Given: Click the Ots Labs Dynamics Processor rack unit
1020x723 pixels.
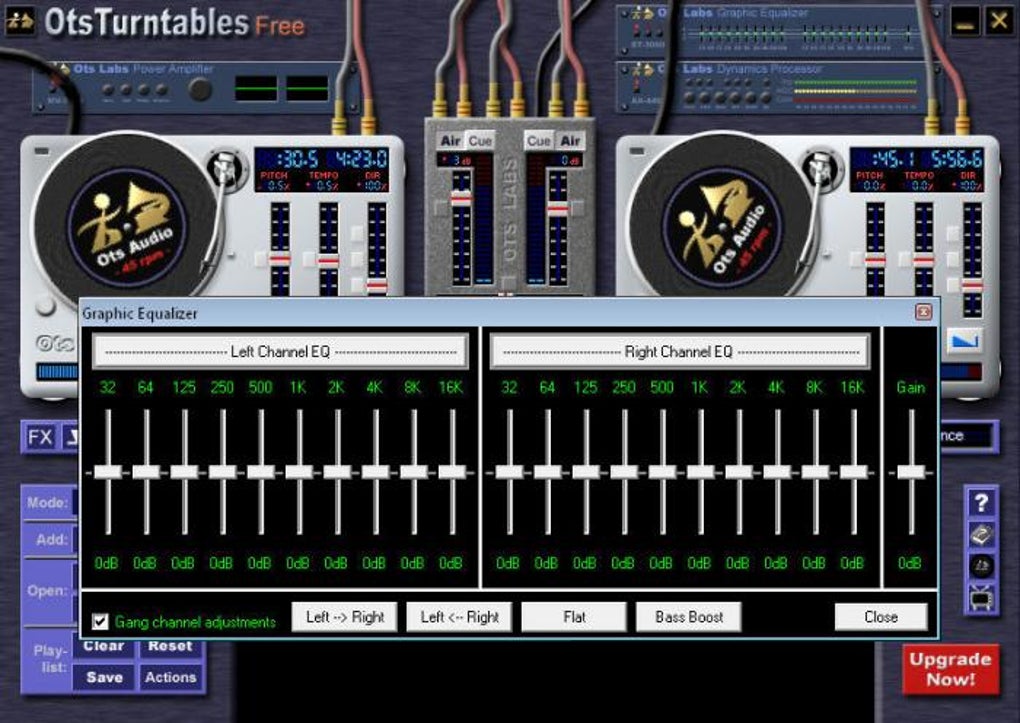Looking at the screenshot, I should click(x=779, y=88).
